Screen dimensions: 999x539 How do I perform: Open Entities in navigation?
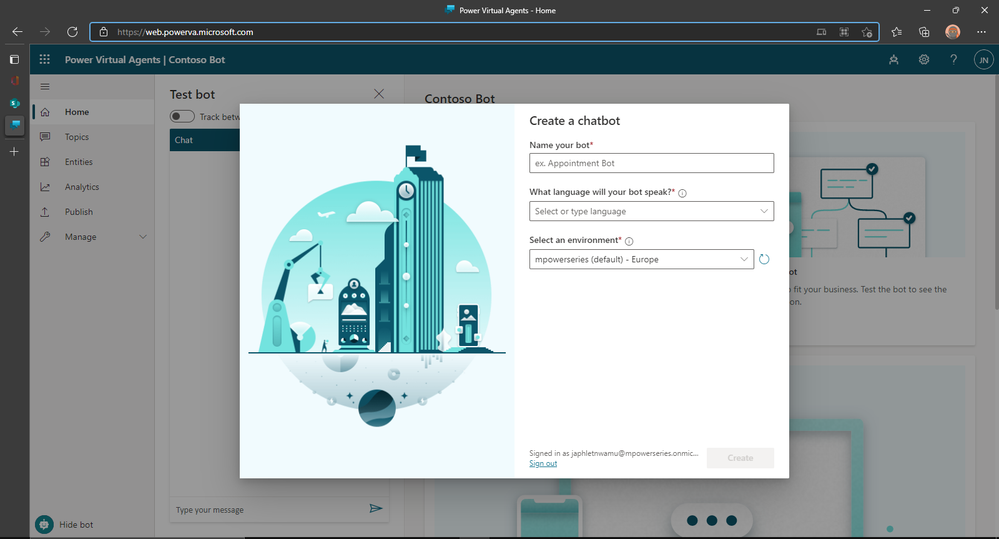[92, 162]
